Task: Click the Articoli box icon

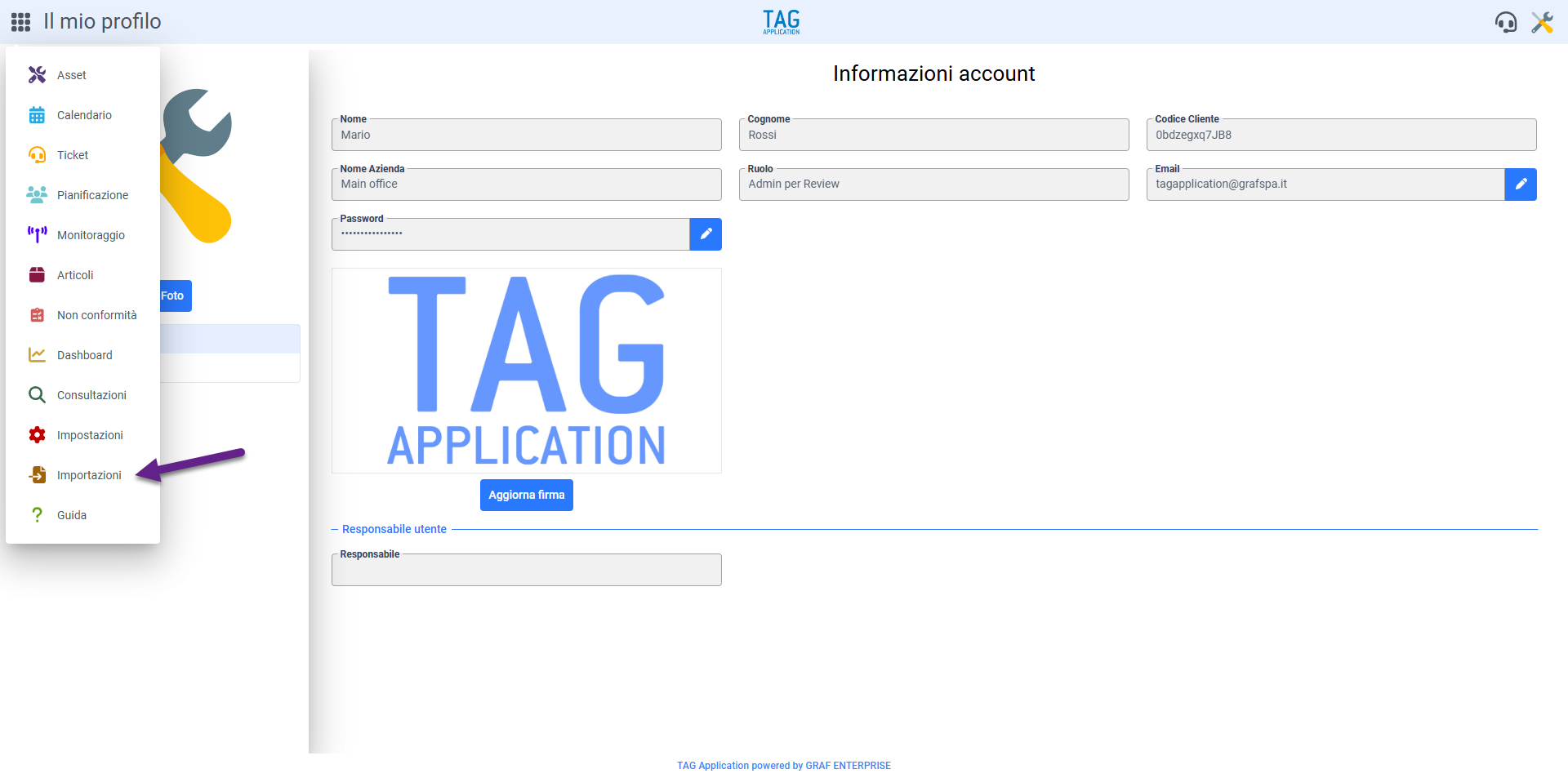Action: (x=37, y=275)
